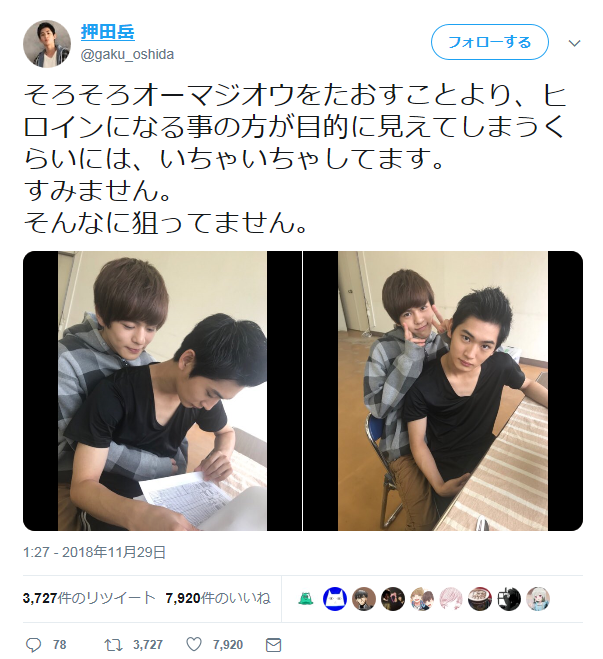
Task: Open the left photo of the tweet
Action: 162,391
